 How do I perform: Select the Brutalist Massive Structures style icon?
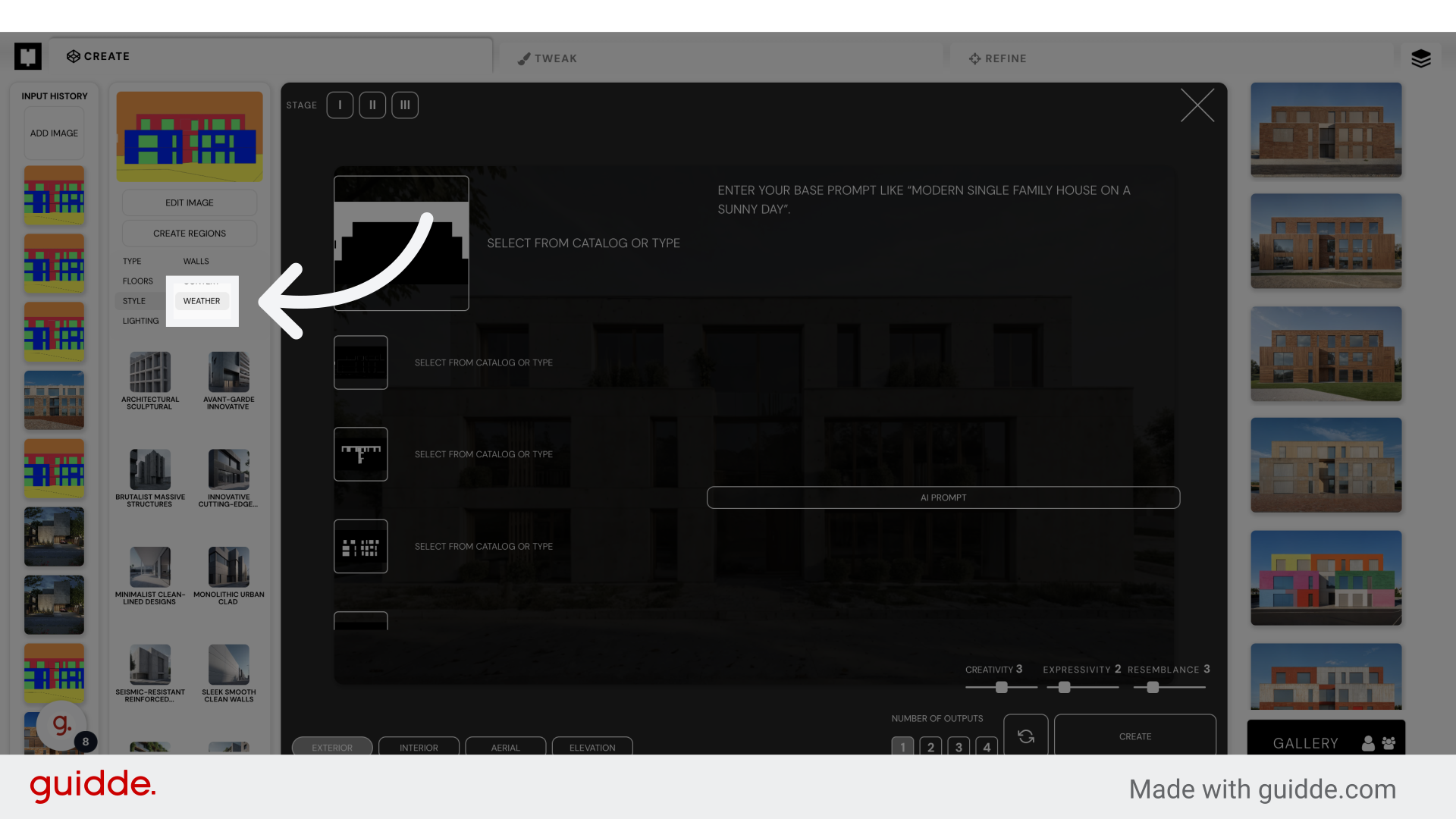click(x=150, y=469)
